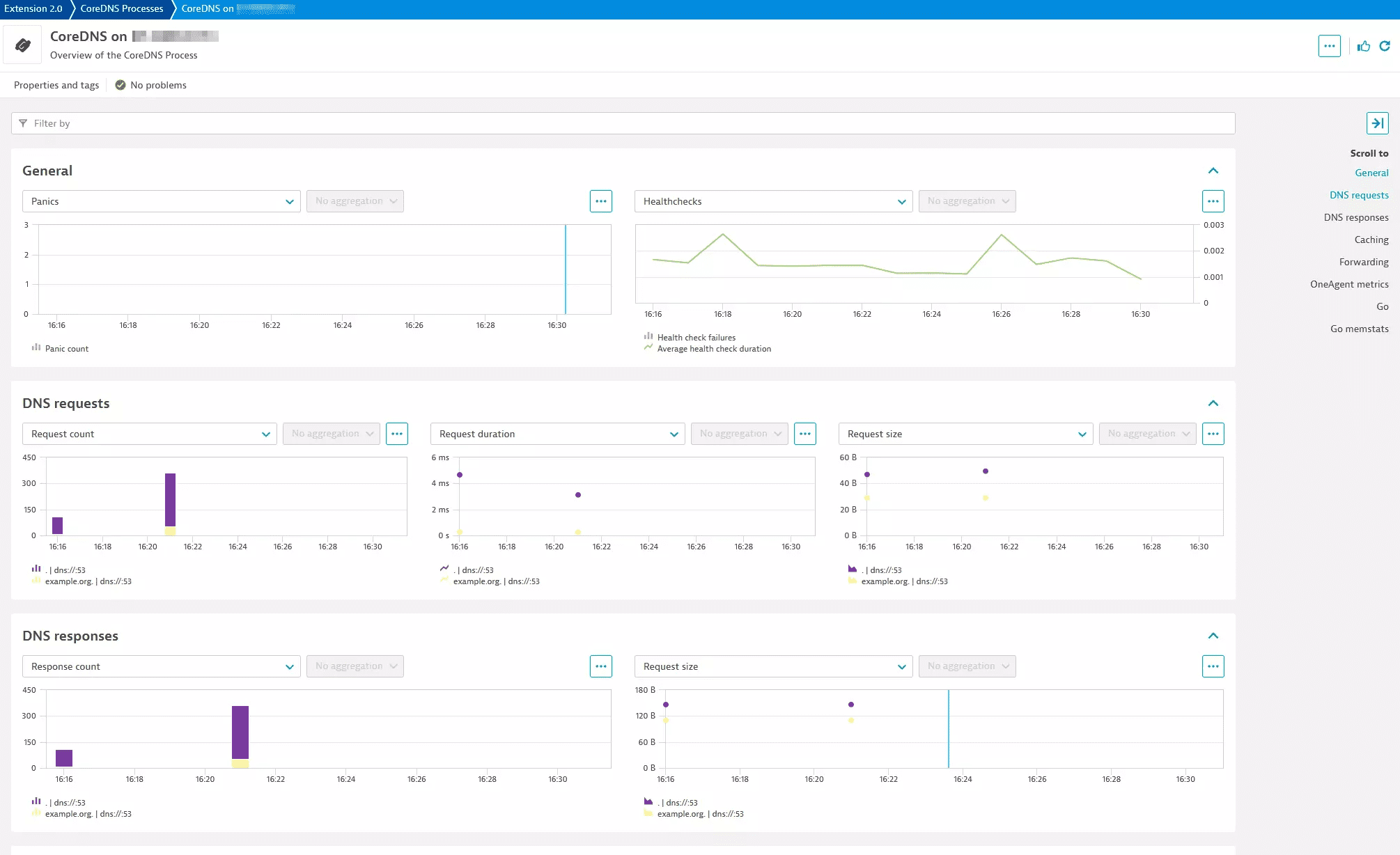Toggle Panic count legend series

pos(66,349)
